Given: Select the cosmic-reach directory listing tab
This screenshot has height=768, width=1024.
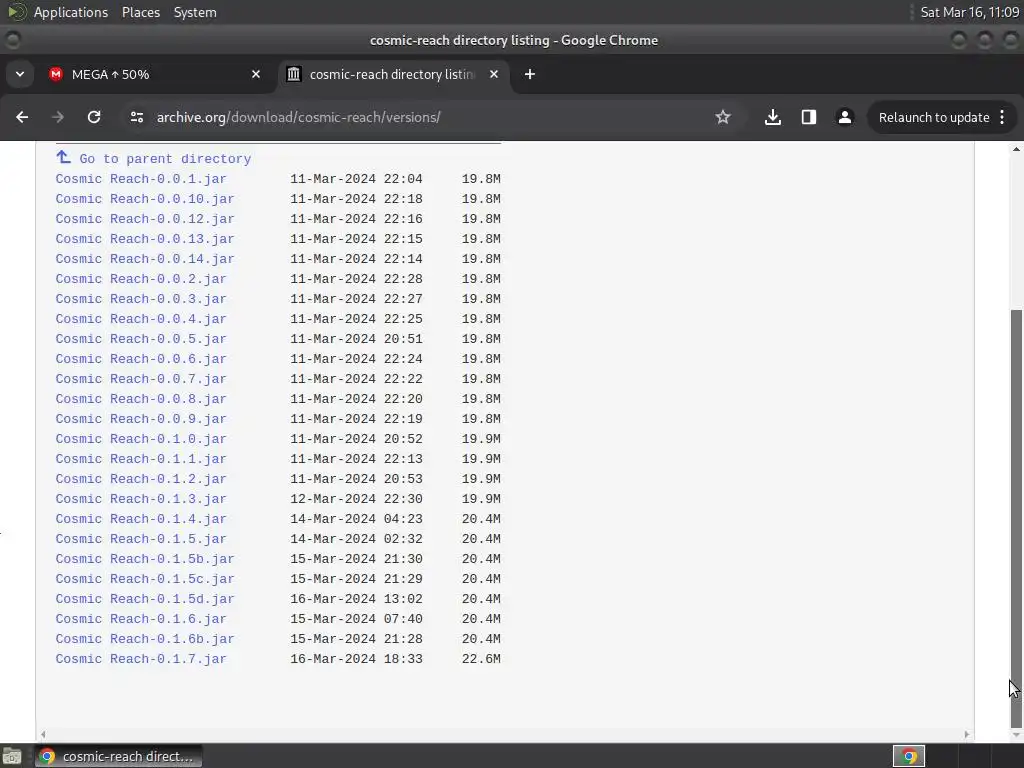Looking at the screenshot, I should click(x=393, y=74).
